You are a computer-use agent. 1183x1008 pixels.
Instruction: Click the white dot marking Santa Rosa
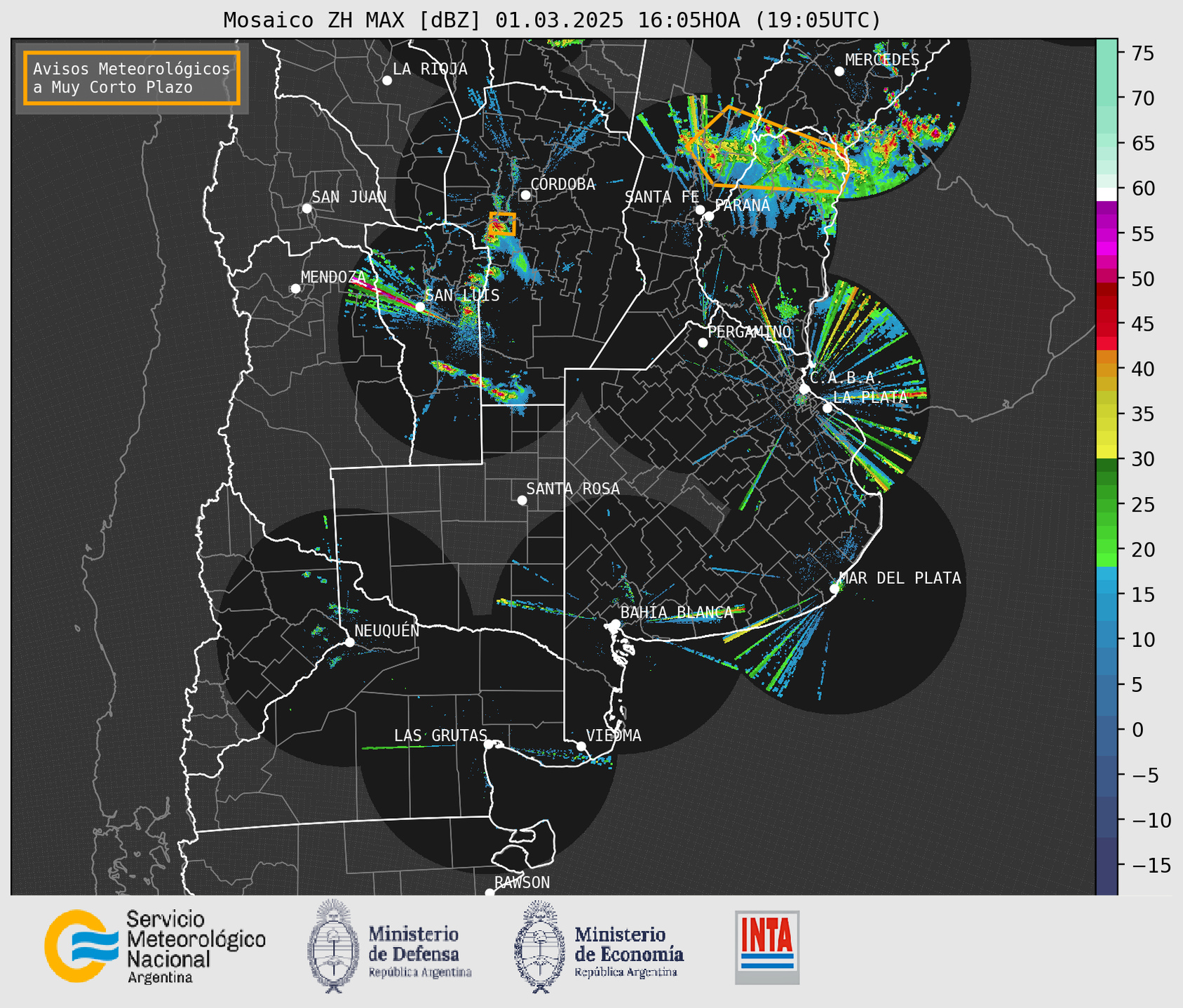point(522,500)
